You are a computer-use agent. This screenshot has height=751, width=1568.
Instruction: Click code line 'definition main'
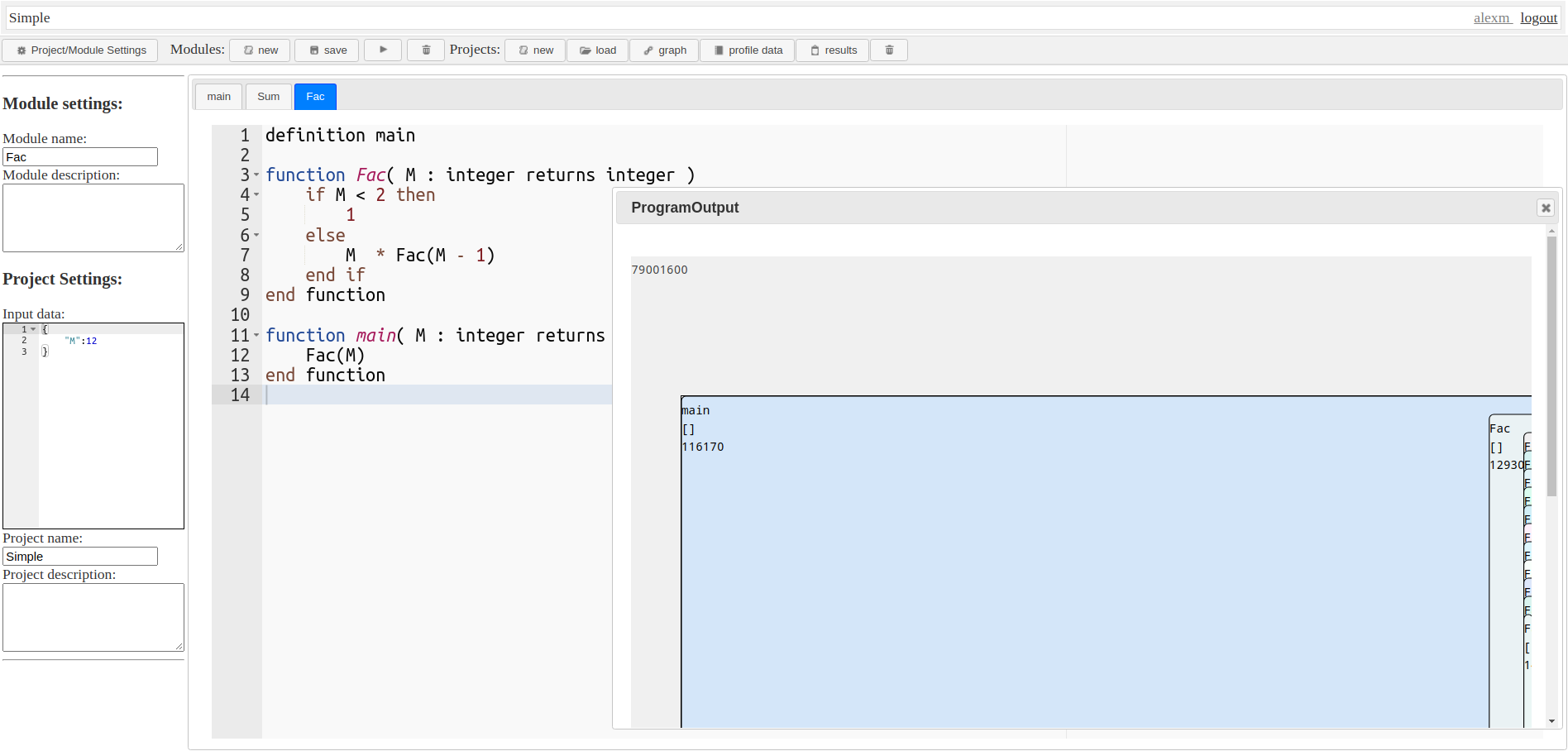click(x=340, y=135)
